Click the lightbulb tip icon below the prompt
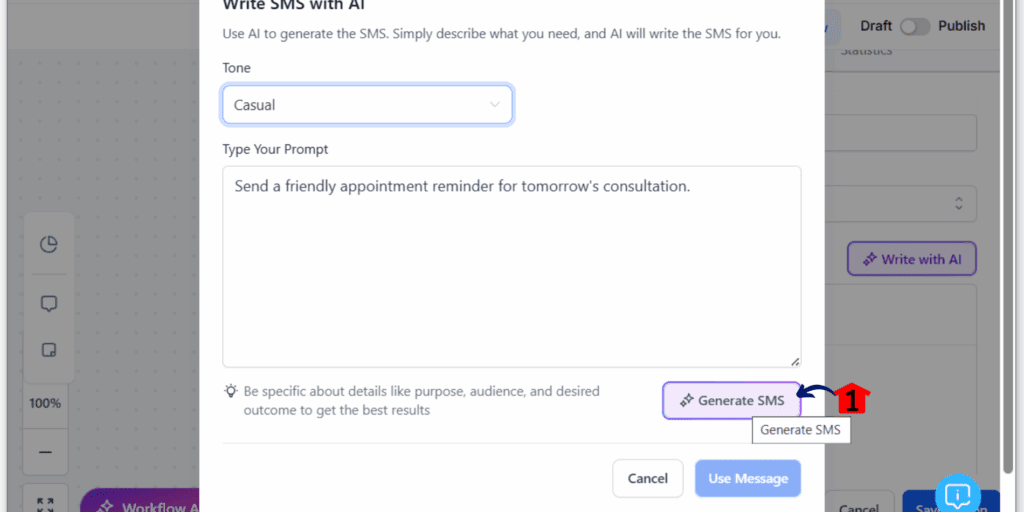The height and width of the screenshot is (512, 1024). pos(231,391)
